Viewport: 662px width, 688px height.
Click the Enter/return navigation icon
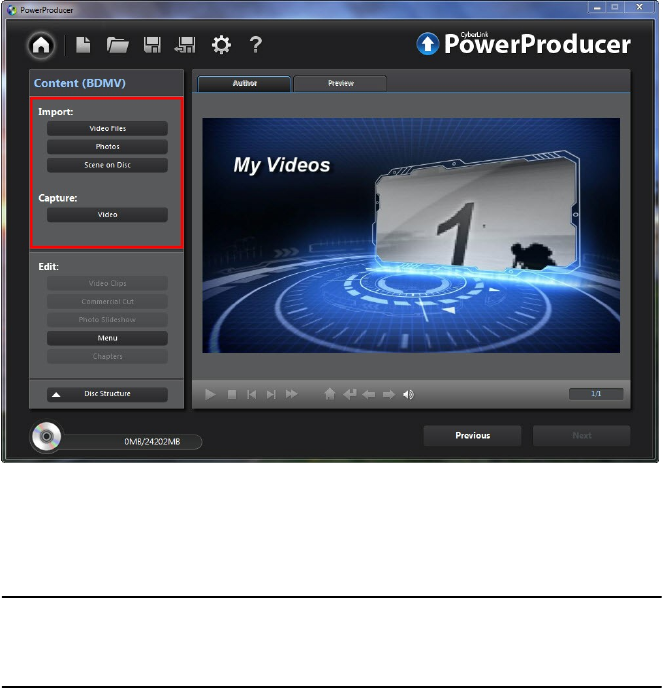[350, 394]
